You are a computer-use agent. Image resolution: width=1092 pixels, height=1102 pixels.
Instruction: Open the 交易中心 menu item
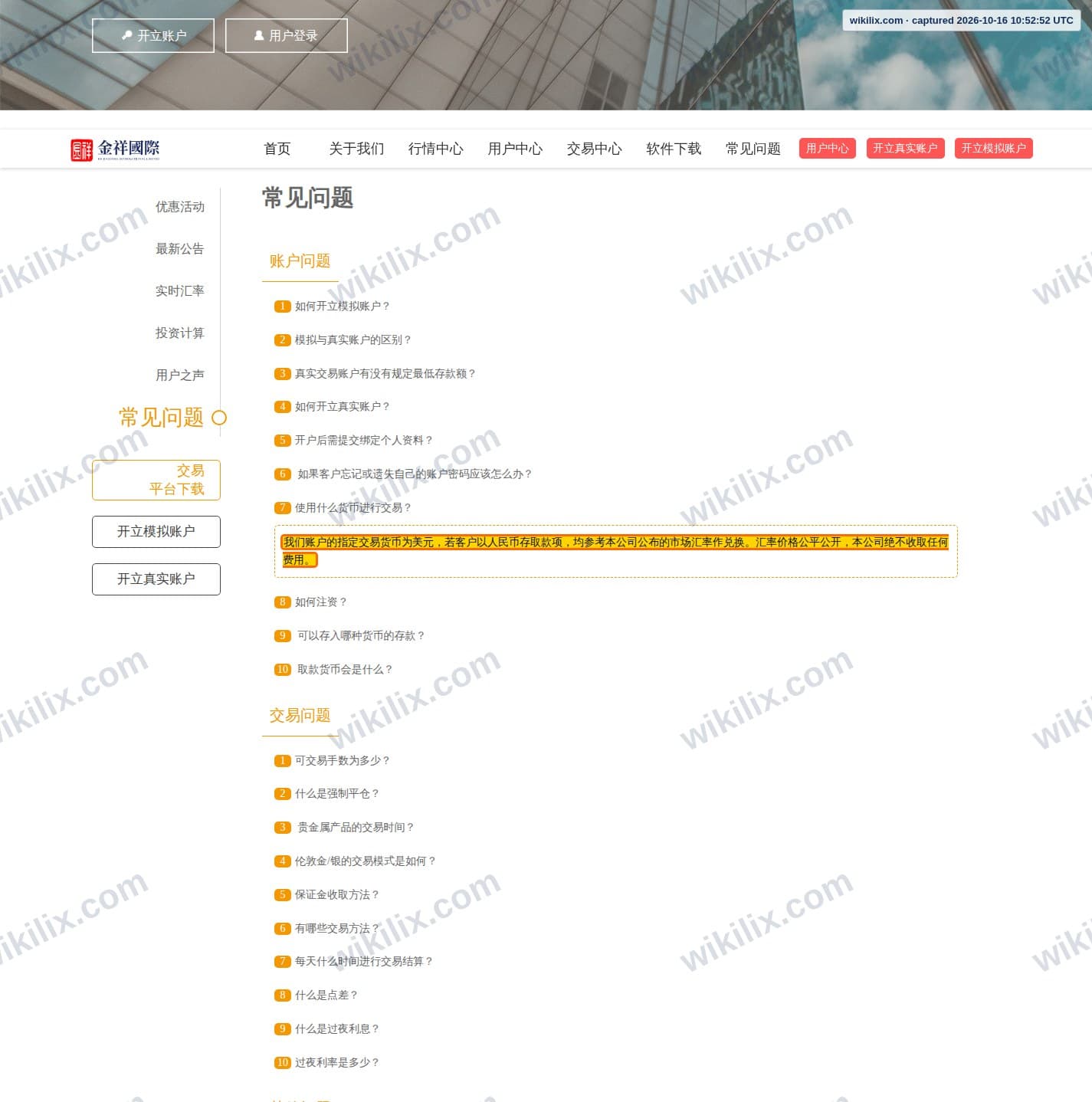(595, 149)
